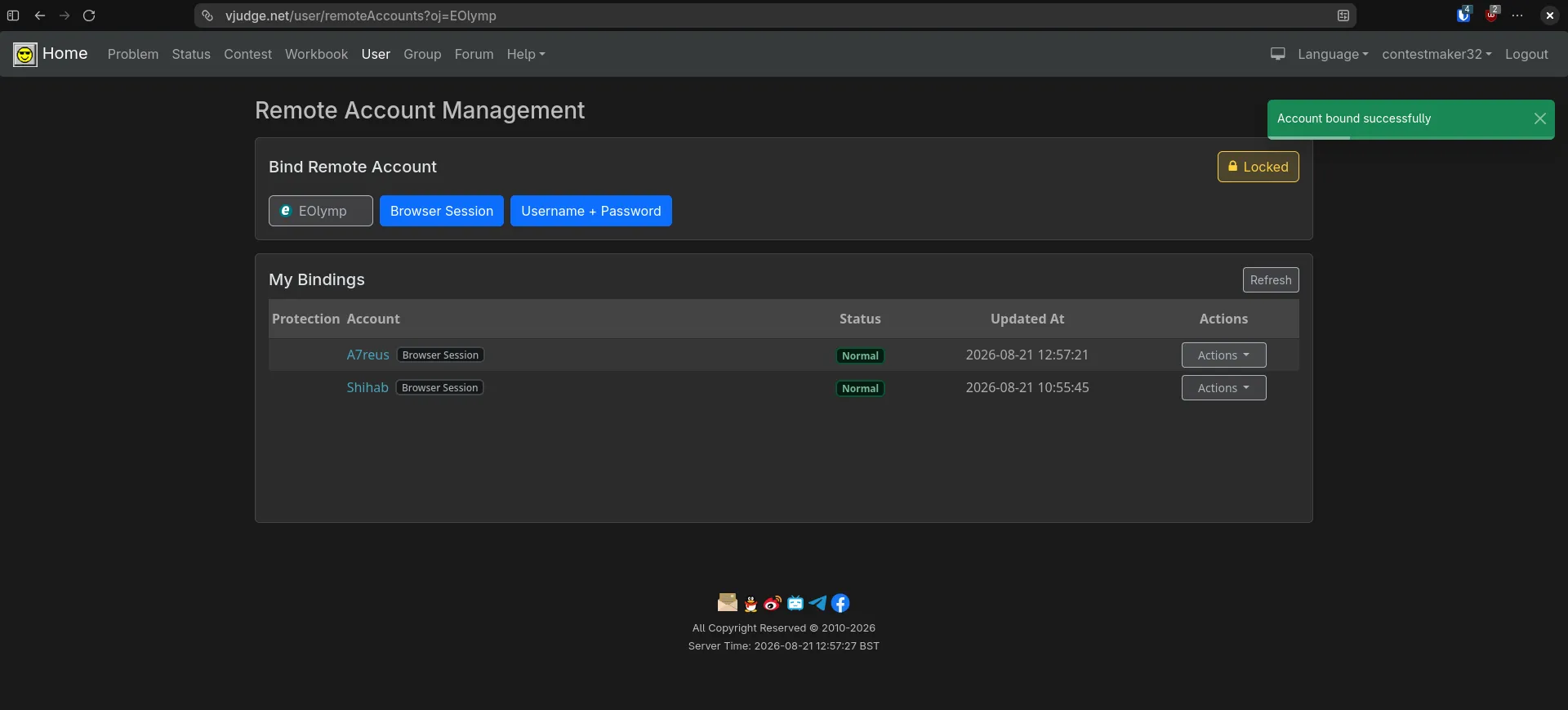
Task: Click the Username + Password bind button
Action: 591,211
